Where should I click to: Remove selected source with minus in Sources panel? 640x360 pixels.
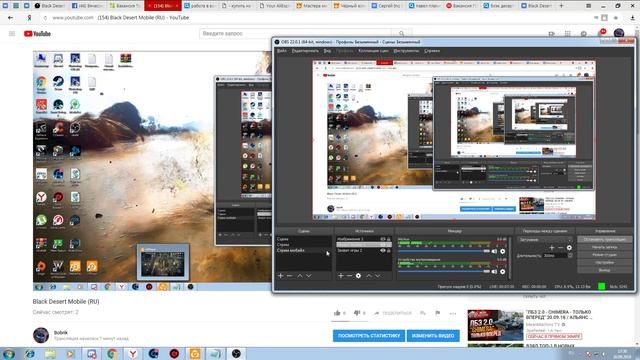[x=349, y=276]
